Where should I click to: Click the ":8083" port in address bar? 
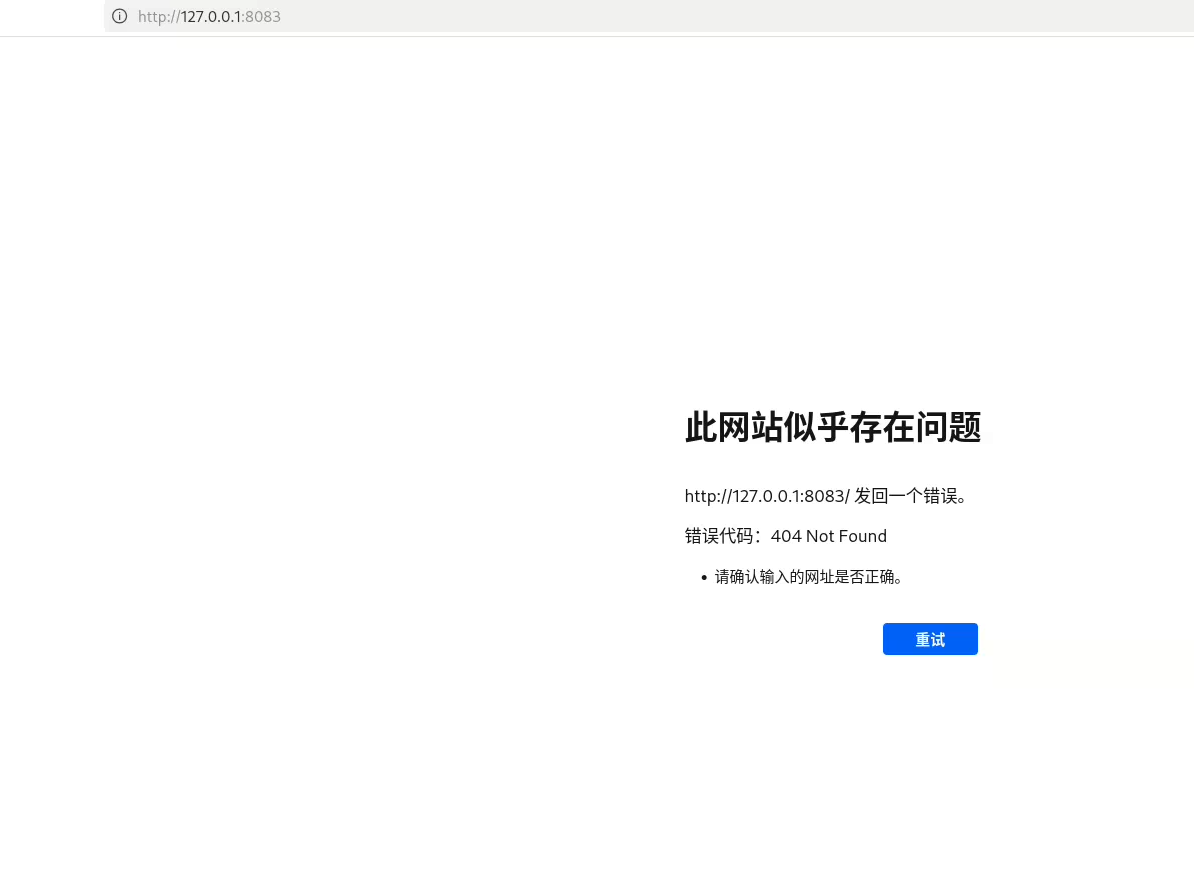[262, 16]
